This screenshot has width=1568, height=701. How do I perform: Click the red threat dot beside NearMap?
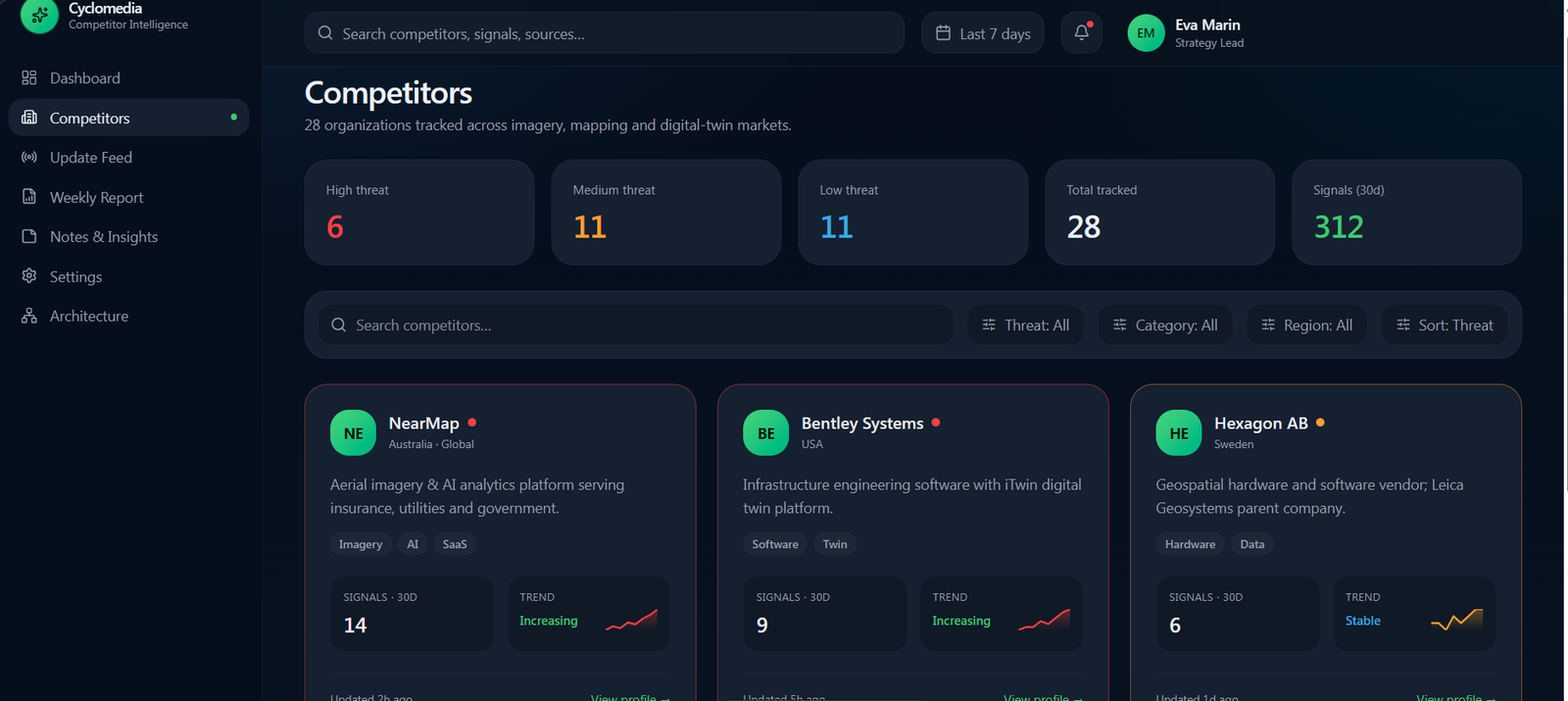tap(472, 423)
